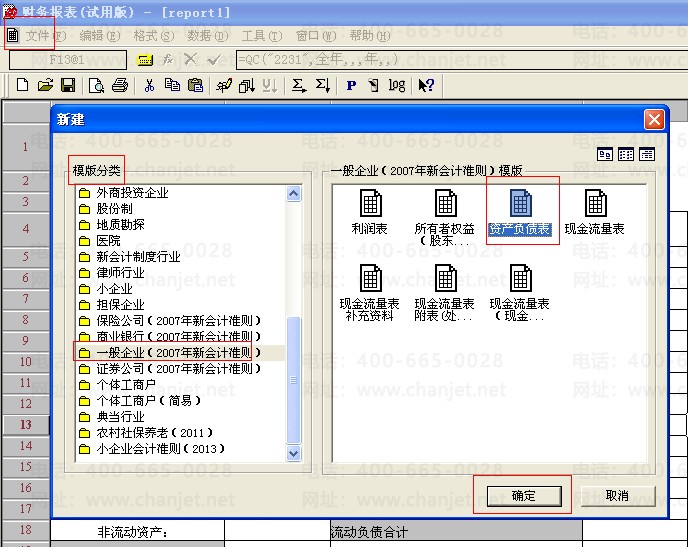
Task: Click the fx function icon
Action: [x=168, y=60]
